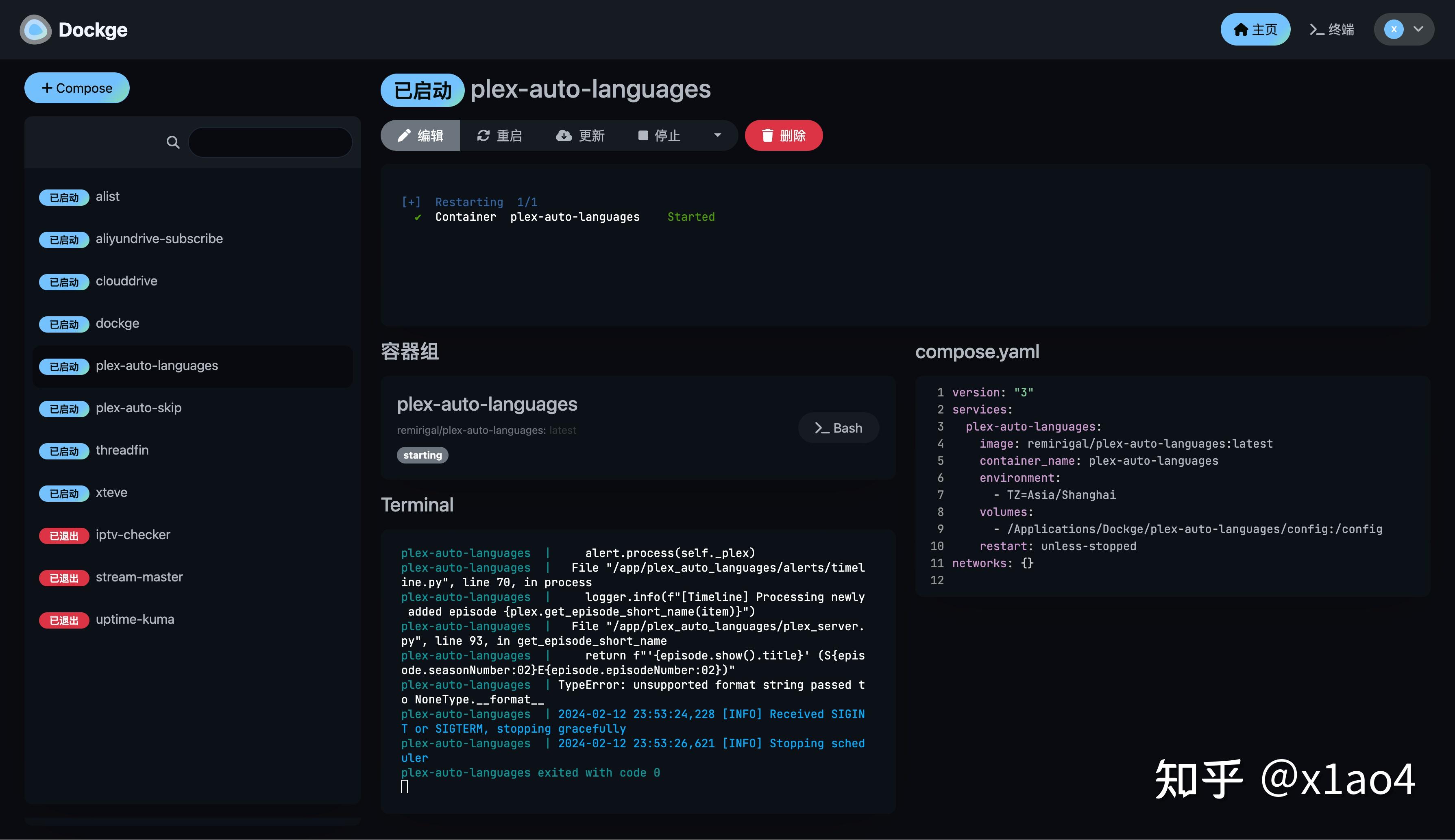Click the update (更新) cloud icon

tap(564, 135)
